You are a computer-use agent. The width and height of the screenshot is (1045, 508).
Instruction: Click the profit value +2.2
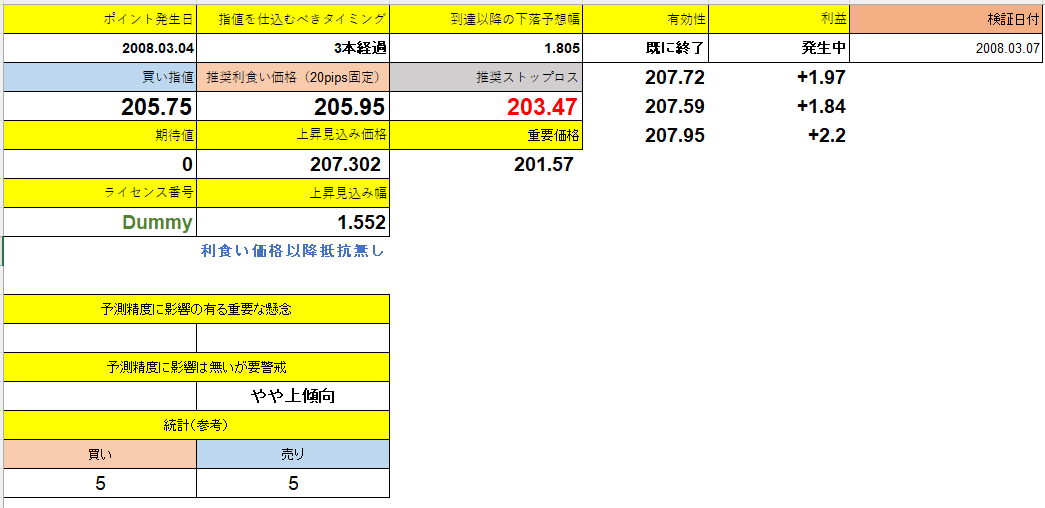pyautogui.click(x=826, y=136)
